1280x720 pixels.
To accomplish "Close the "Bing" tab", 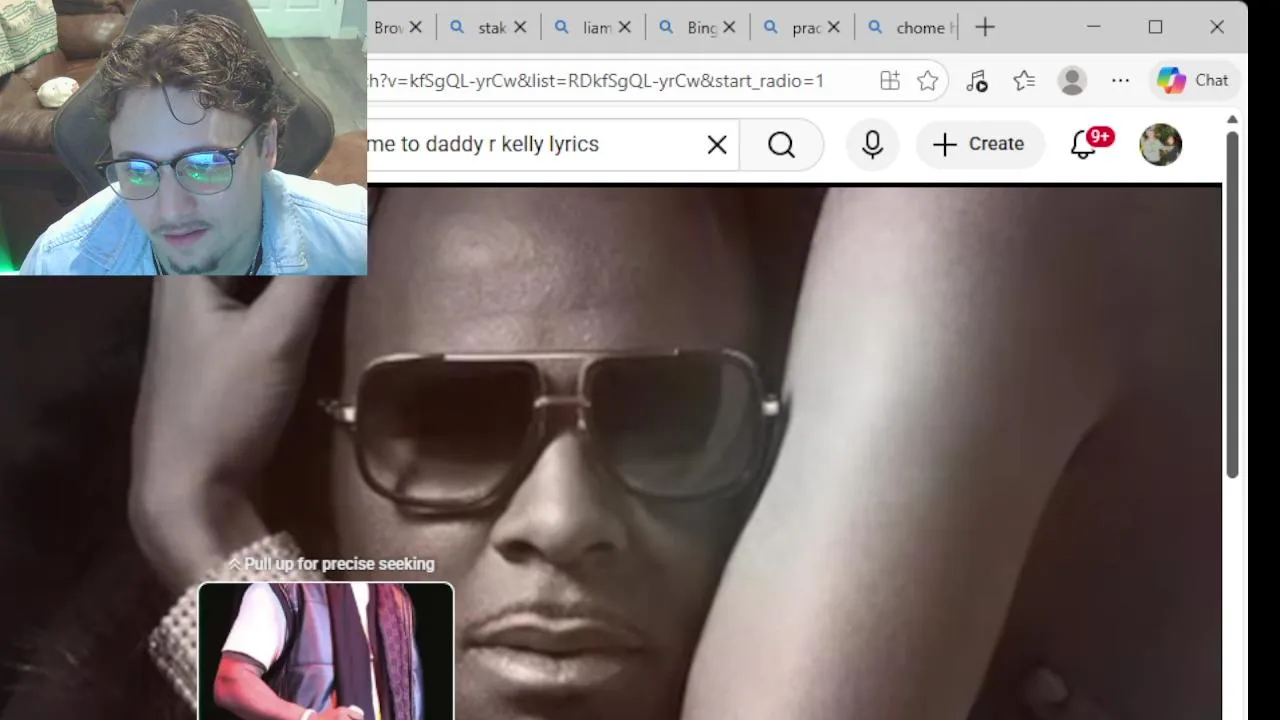I will pyautogui.click(x=729, y=28).
